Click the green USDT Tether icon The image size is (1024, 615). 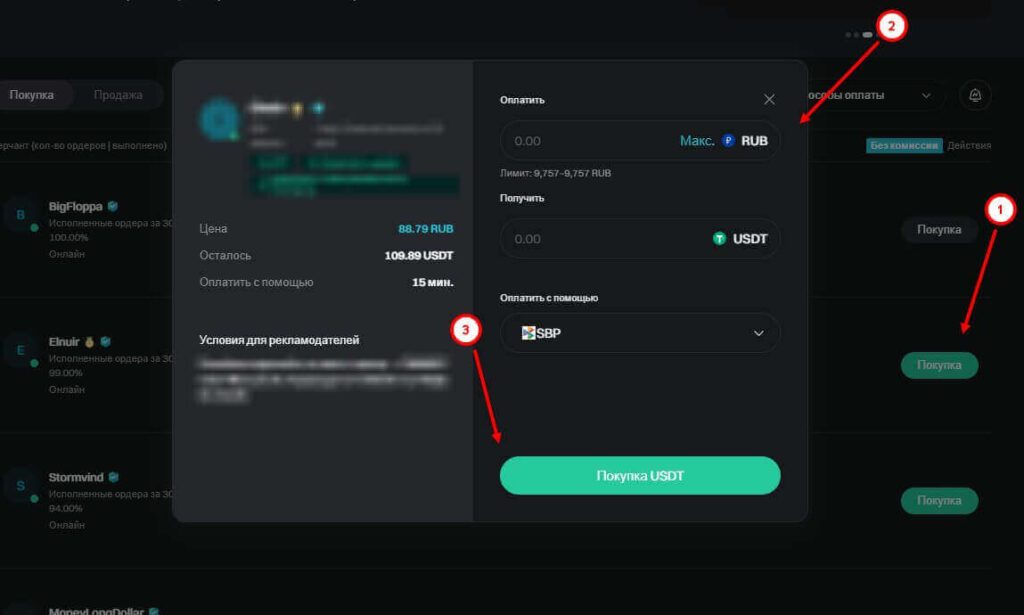coord(719,239)
